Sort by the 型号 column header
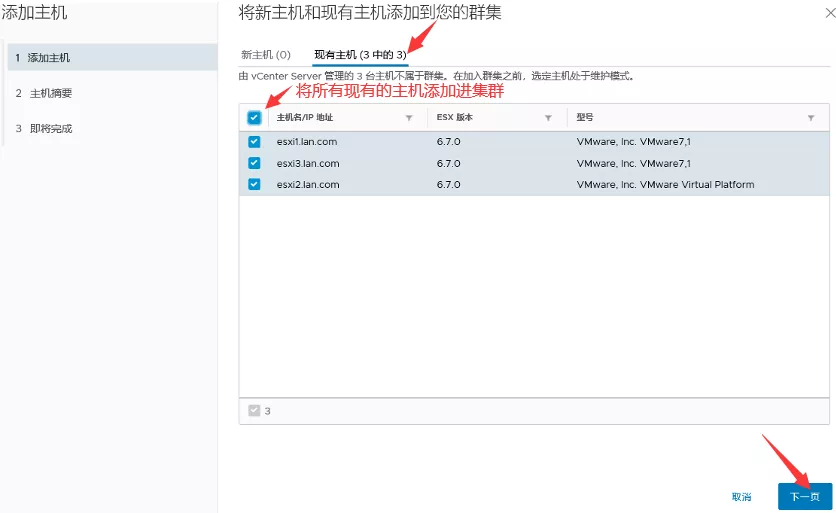 [x=585, y=118]
